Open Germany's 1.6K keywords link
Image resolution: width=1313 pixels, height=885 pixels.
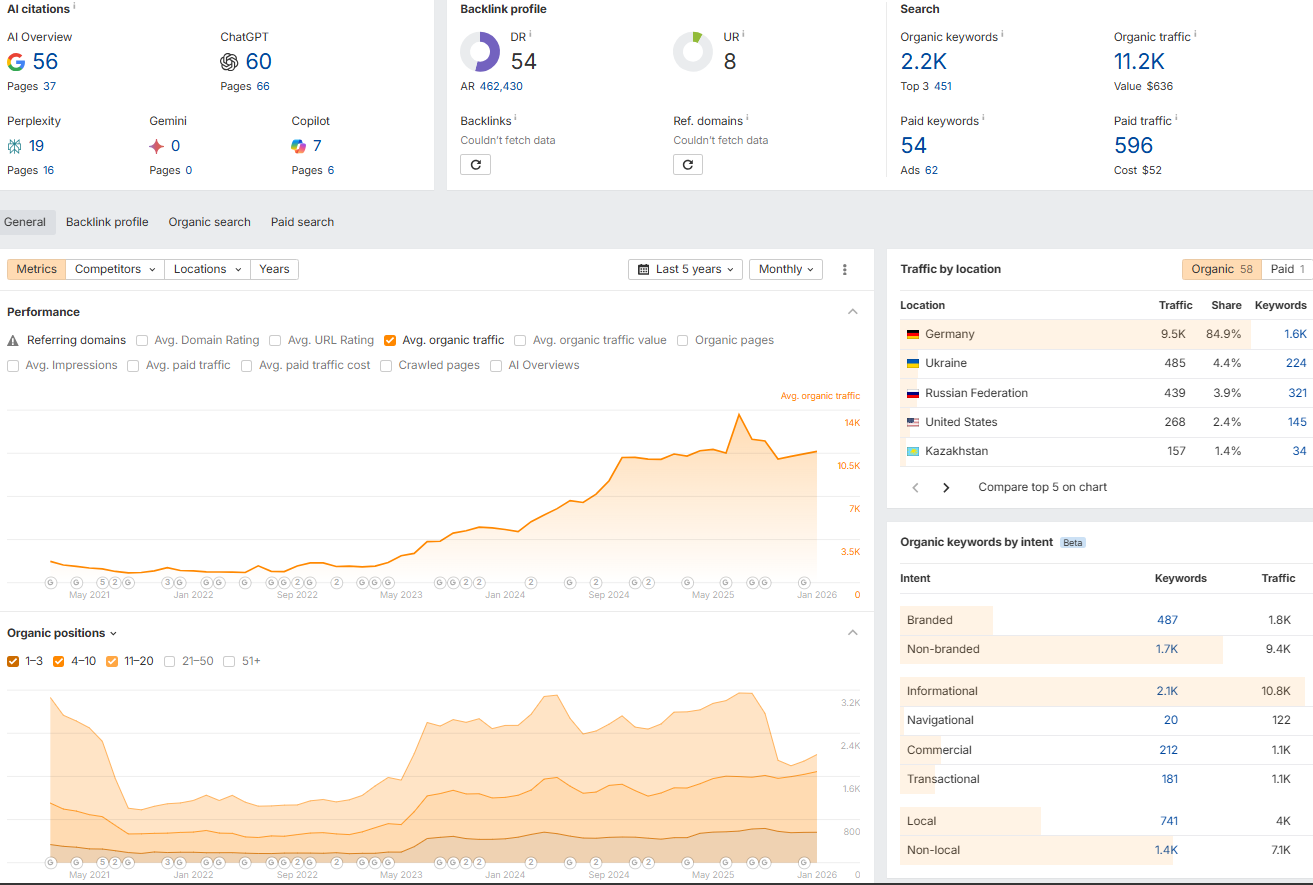1295,334
